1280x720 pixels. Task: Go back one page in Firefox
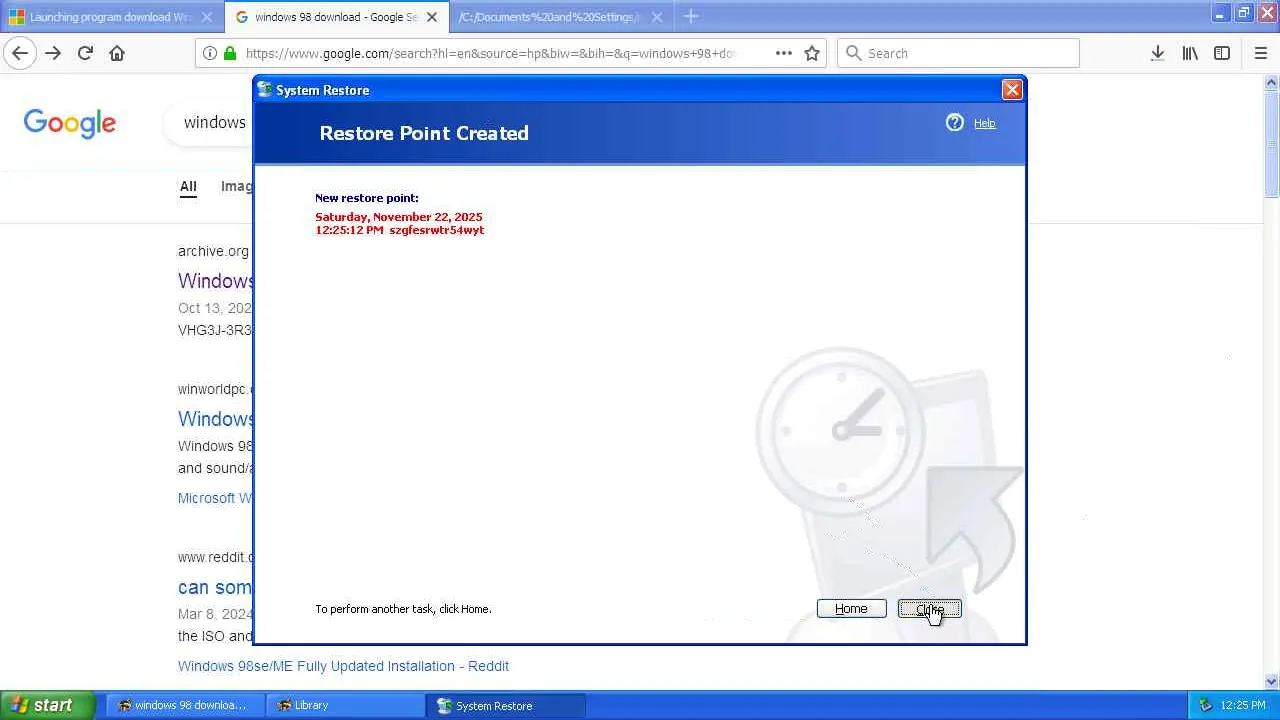(20, 53)
